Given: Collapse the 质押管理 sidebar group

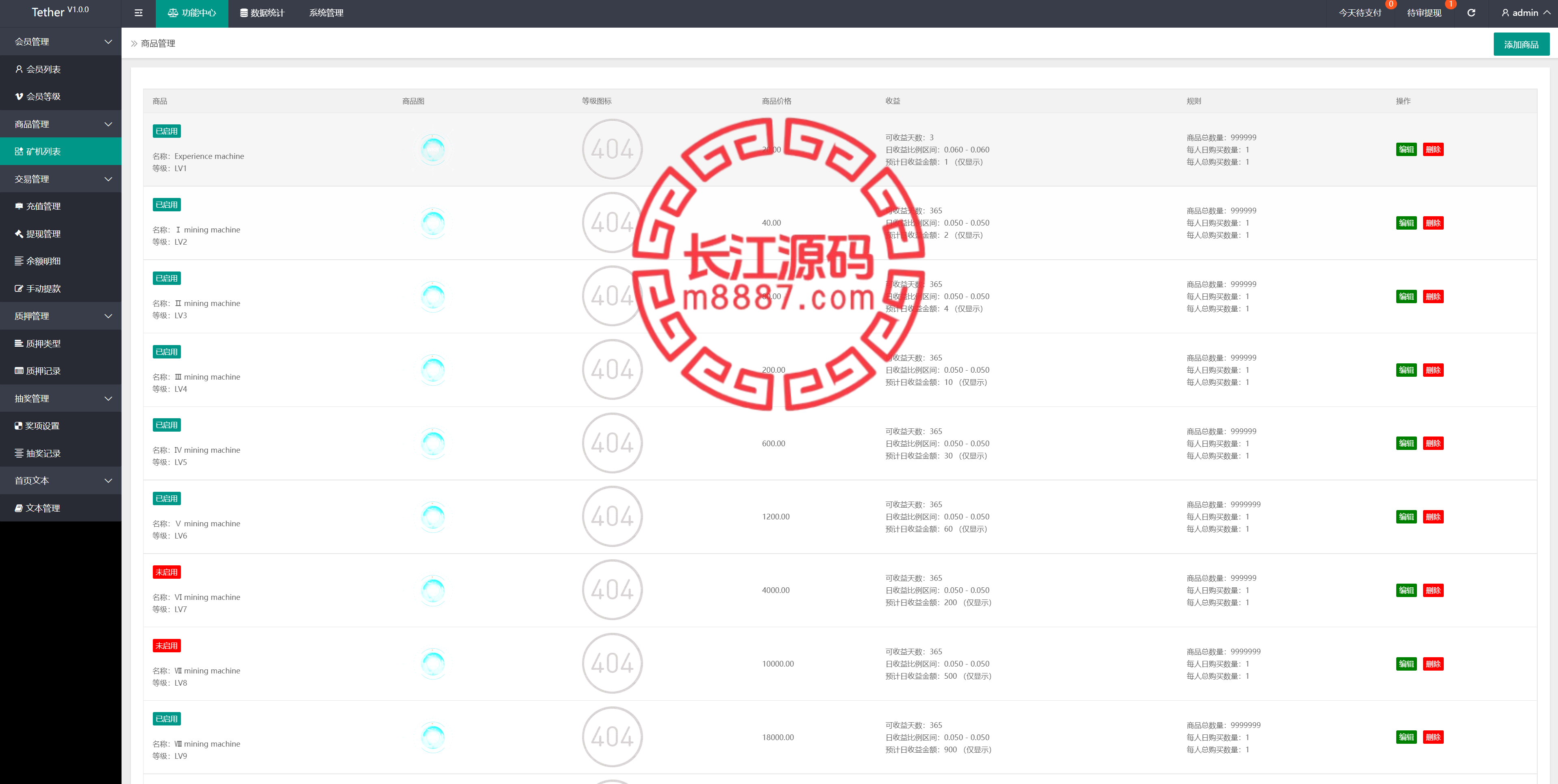Looking at the screenshot, I should tap(61, 316).
